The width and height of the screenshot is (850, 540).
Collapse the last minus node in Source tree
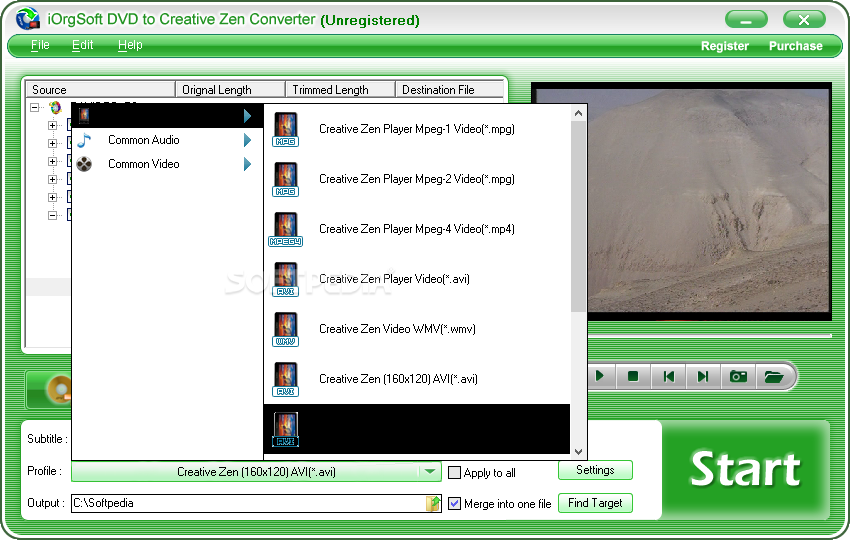click(52, 215)
